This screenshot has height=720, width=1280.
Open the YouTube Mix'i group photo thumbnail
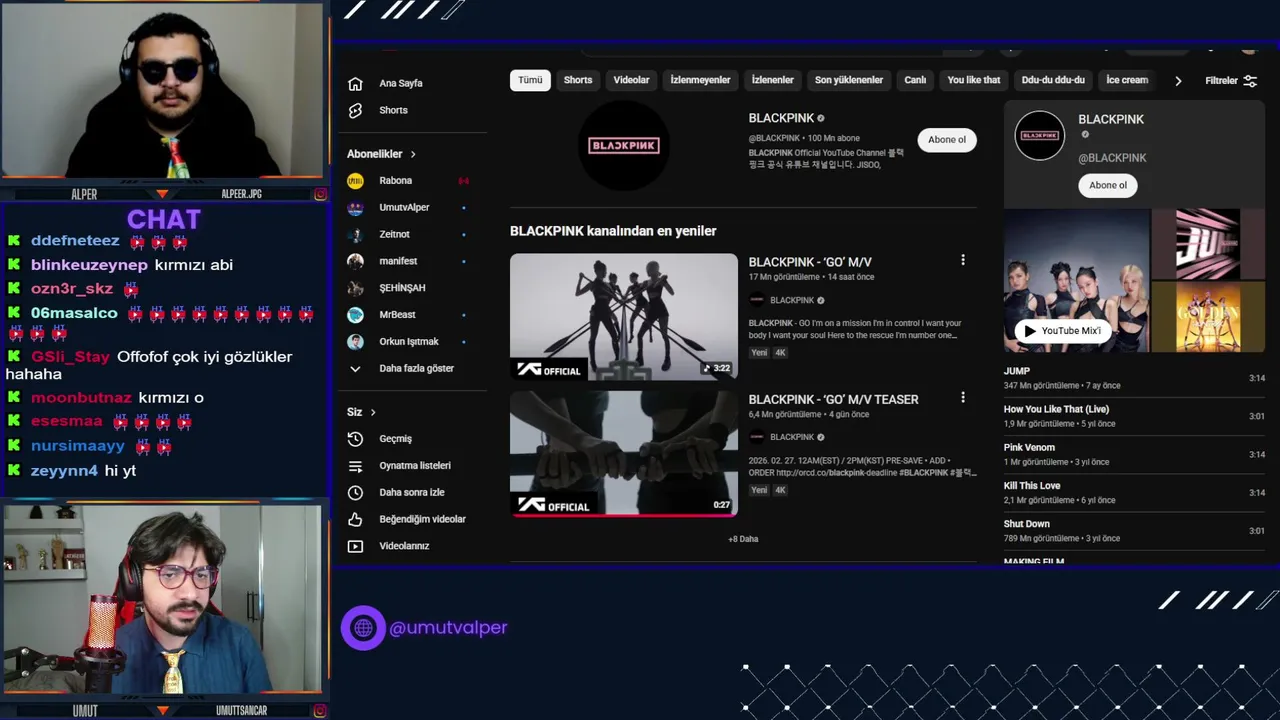click(1076, 281)
